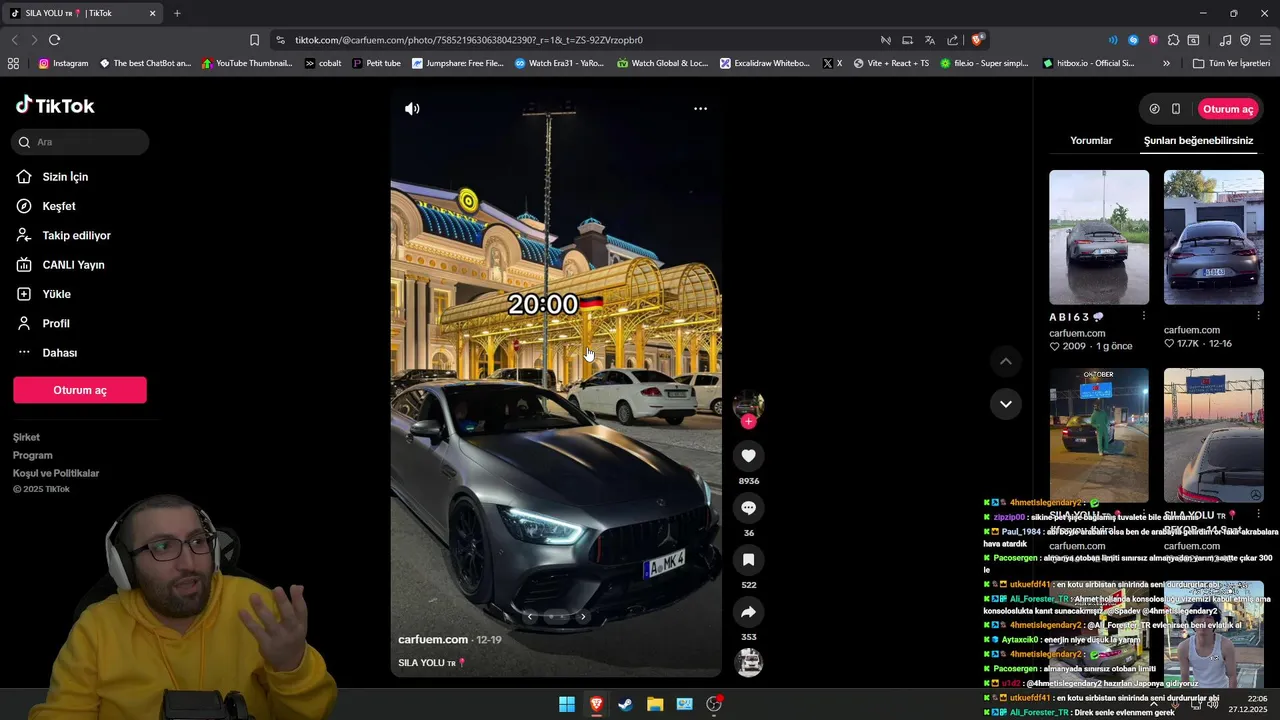
Task: Click the phone app icon in header
Action: pos(1176,109)
